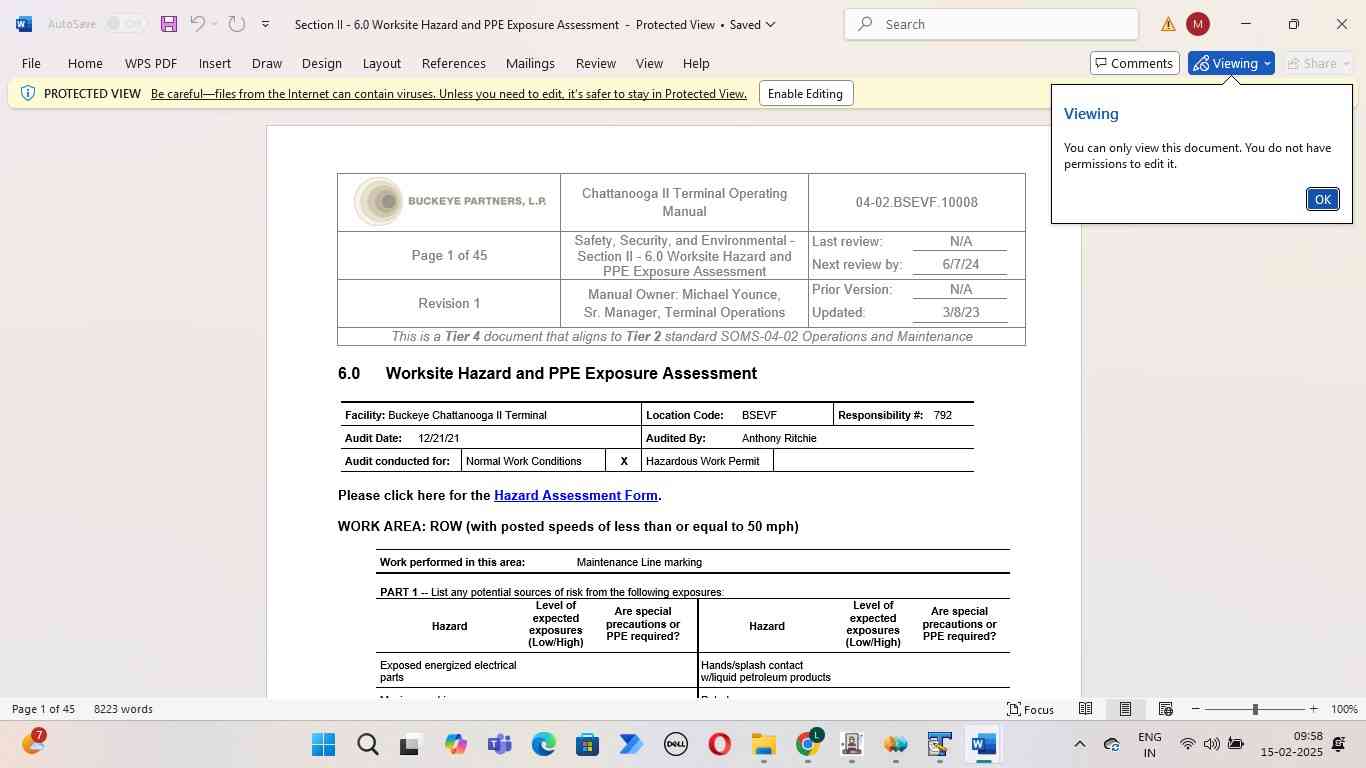Click the 8223 words count
1366x768 pixels.
pyautogui.click(x=123, y=709)
